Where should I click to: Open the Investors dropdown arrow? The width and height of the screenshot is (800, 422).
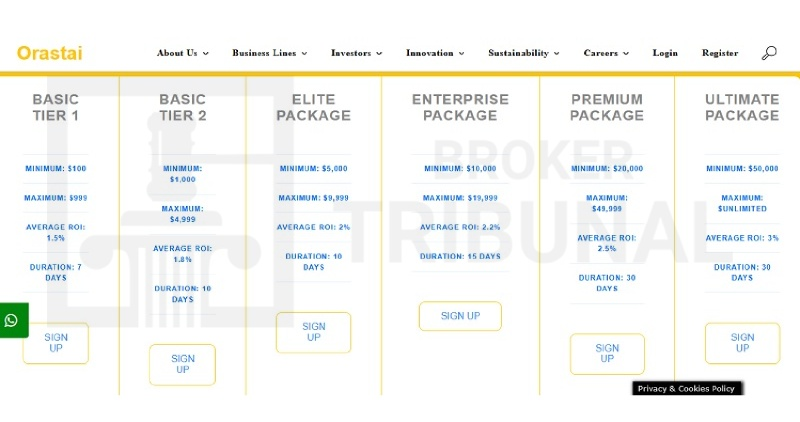[x=378, y=53]
